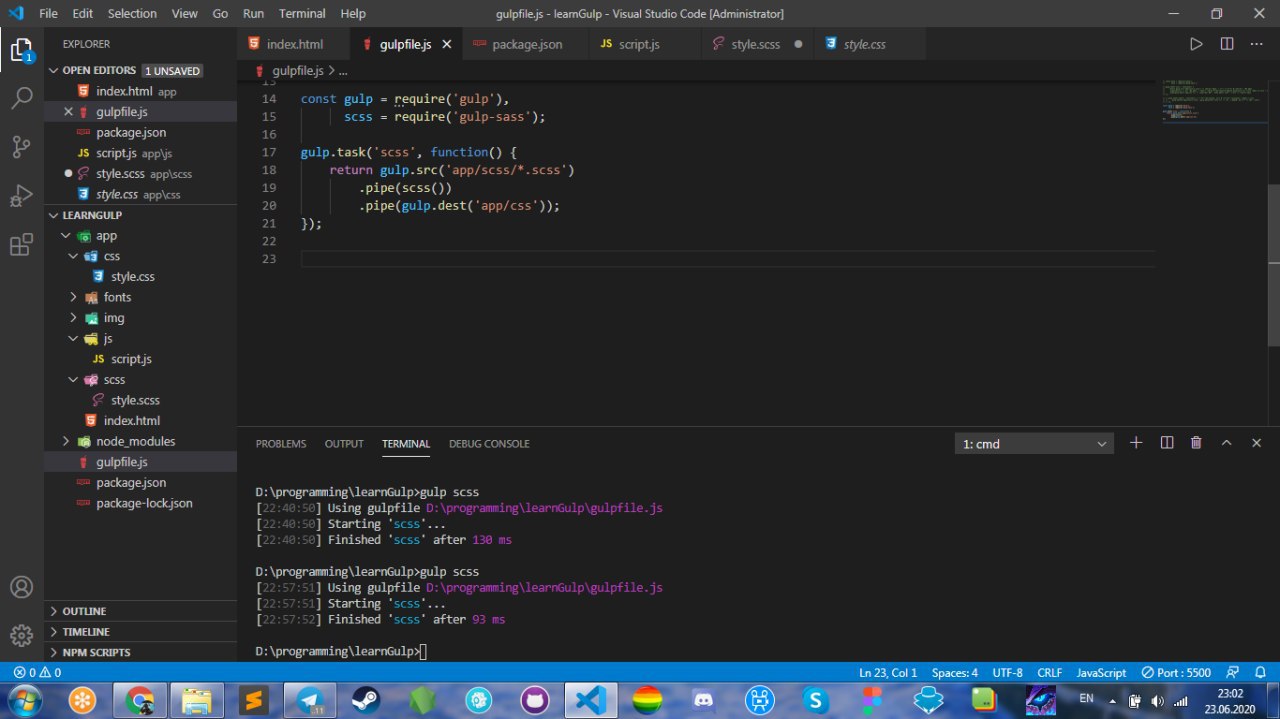Open the Extensions view
Screen dimensions: 1280x719
pyautogui.click(x=21, y=245)
